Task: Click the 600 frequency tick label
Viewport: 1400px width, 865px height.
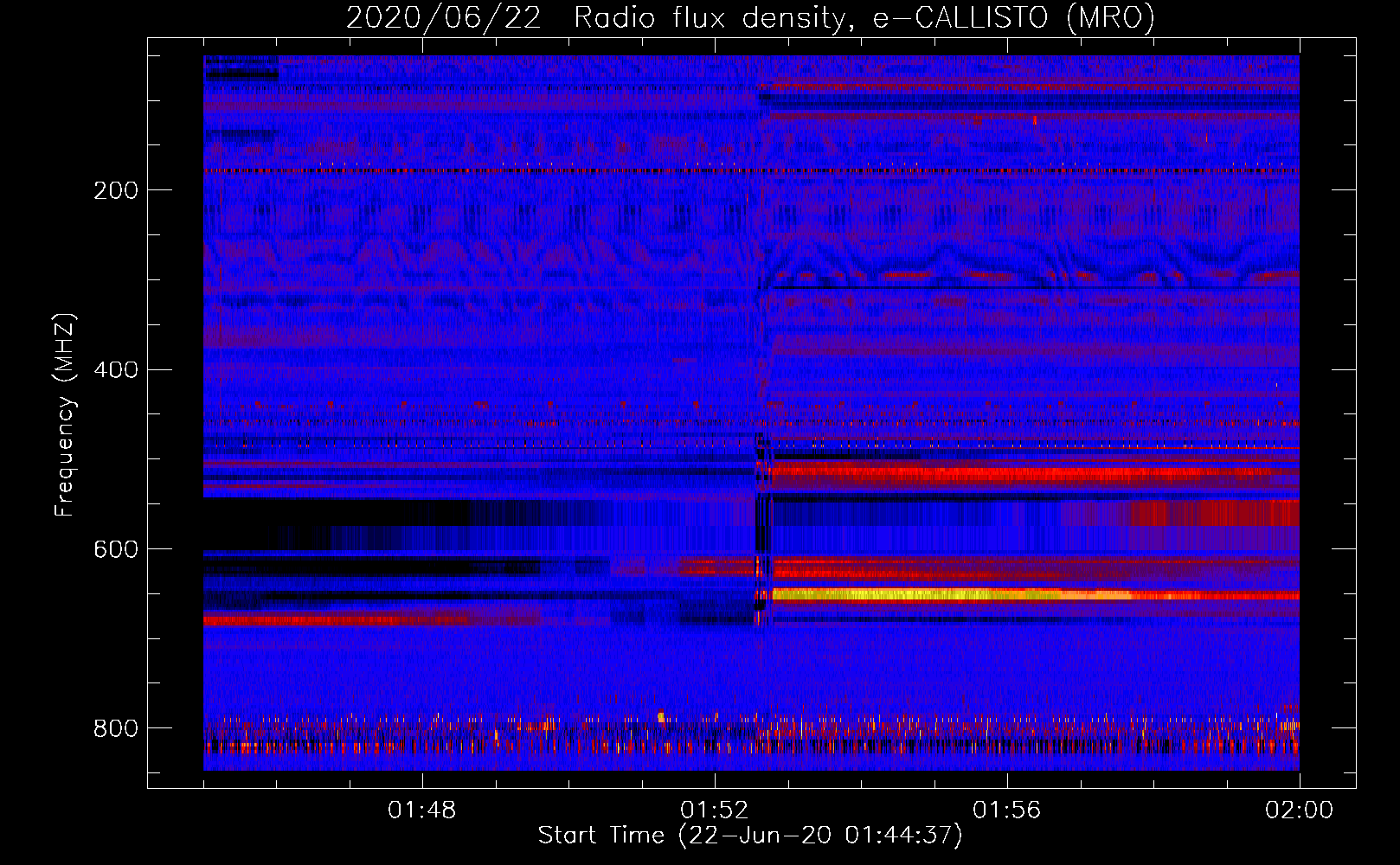Action: point(116,550)
